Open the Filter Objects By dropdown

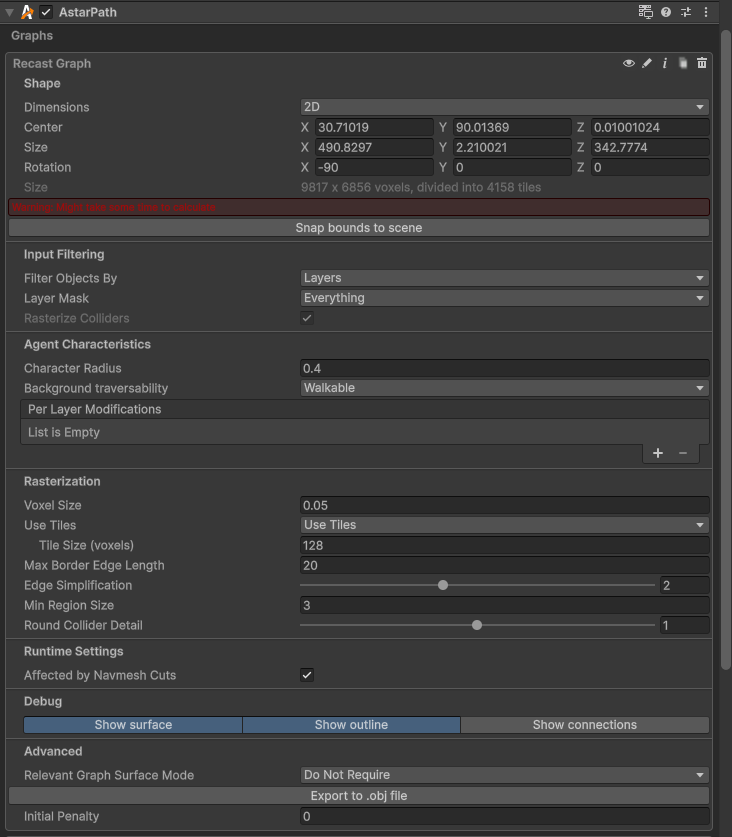tap(504, 278)
